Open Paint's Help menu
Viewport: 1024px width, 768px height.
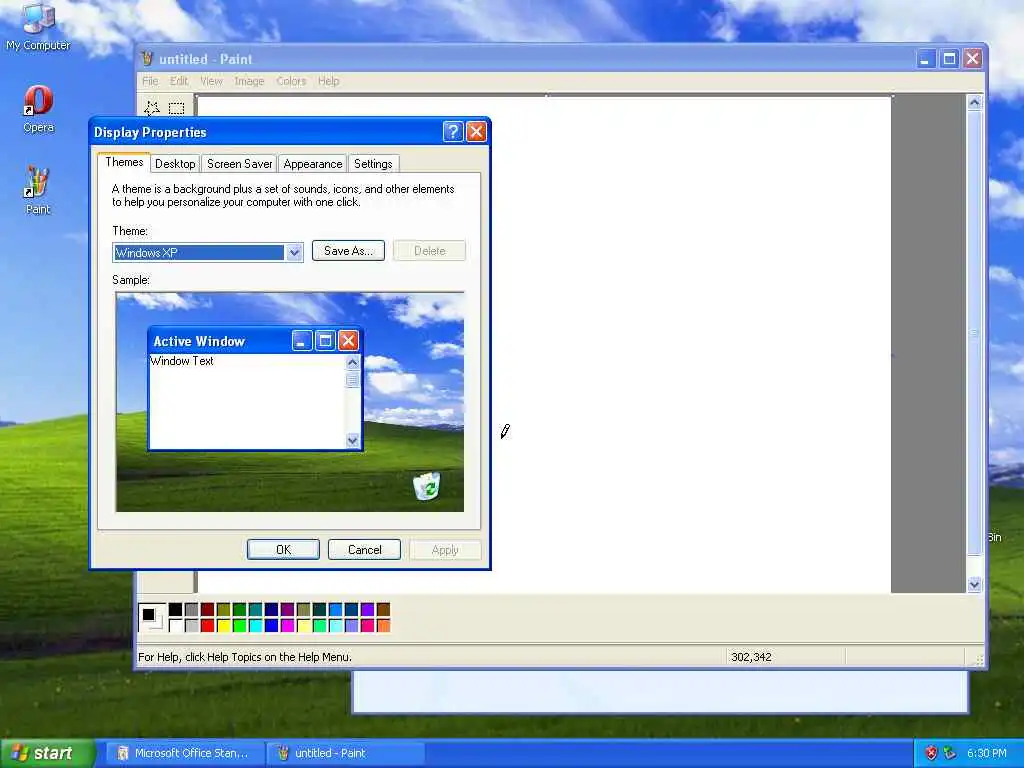point(328,81)
